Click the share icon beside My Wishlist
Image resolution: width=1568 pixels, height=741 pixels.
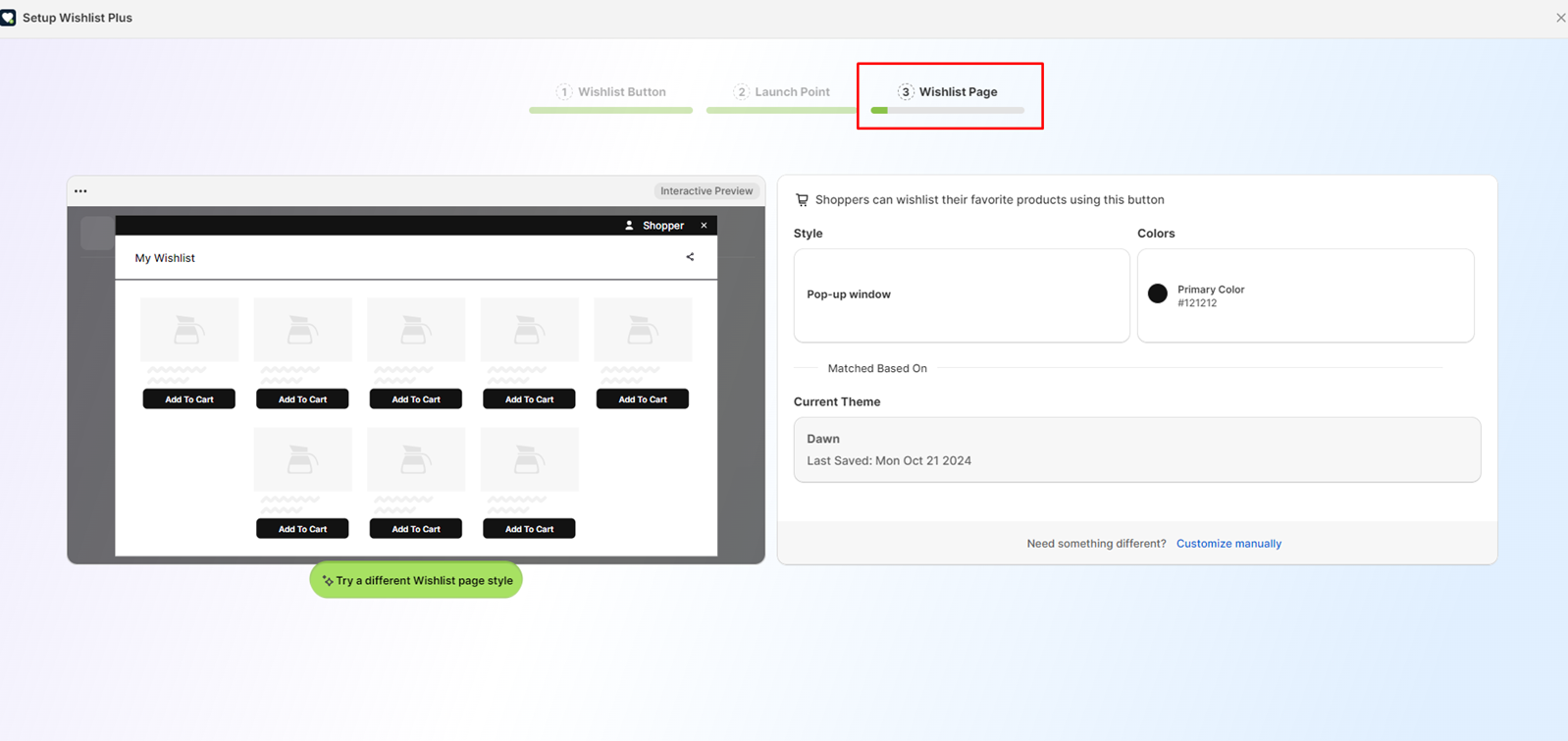[x=690, y=257]
